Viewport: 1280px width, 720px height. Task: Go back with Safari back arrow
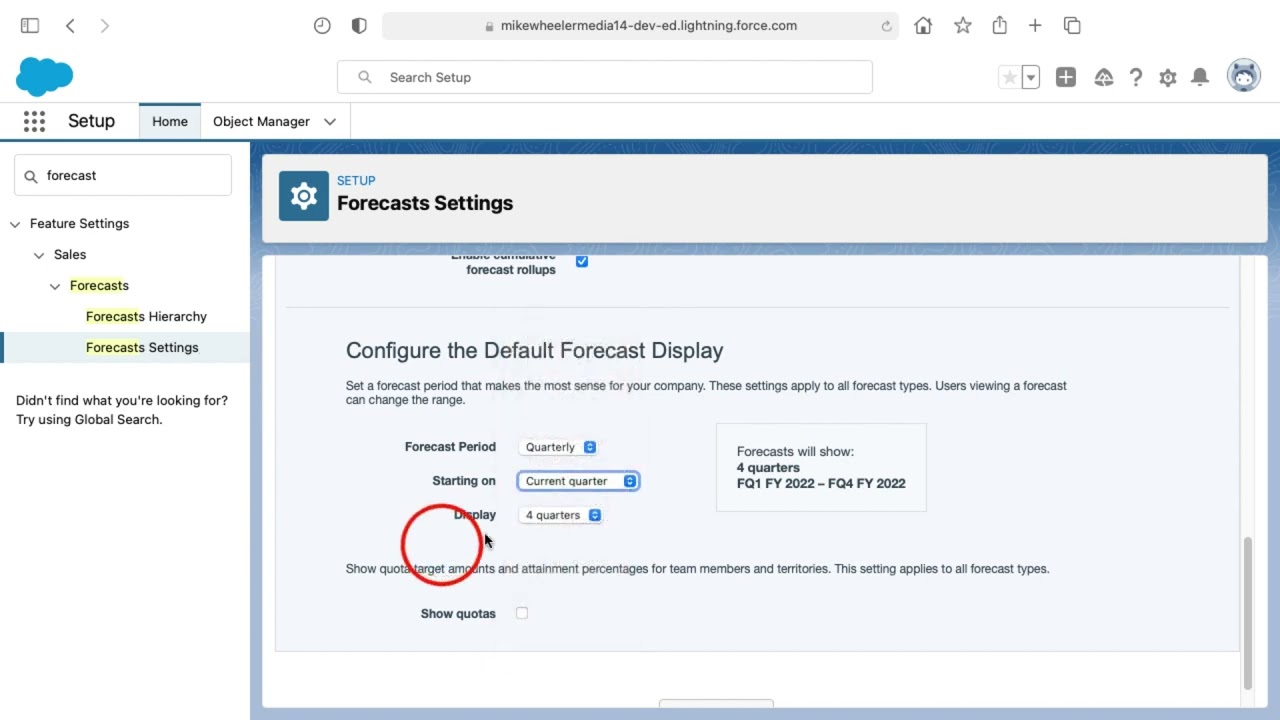click(70, 26)
